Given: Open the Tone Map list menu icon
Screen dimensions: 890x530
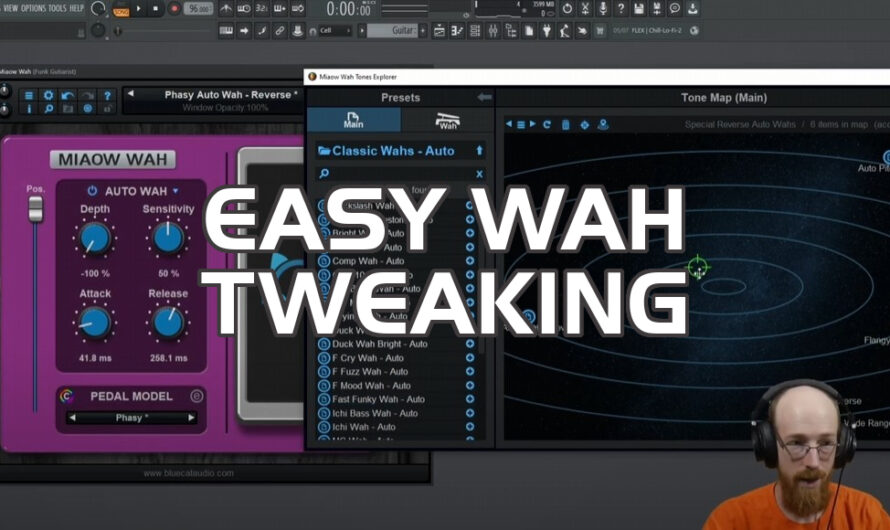Looking at the screenshot, I should tap(520, 124).
